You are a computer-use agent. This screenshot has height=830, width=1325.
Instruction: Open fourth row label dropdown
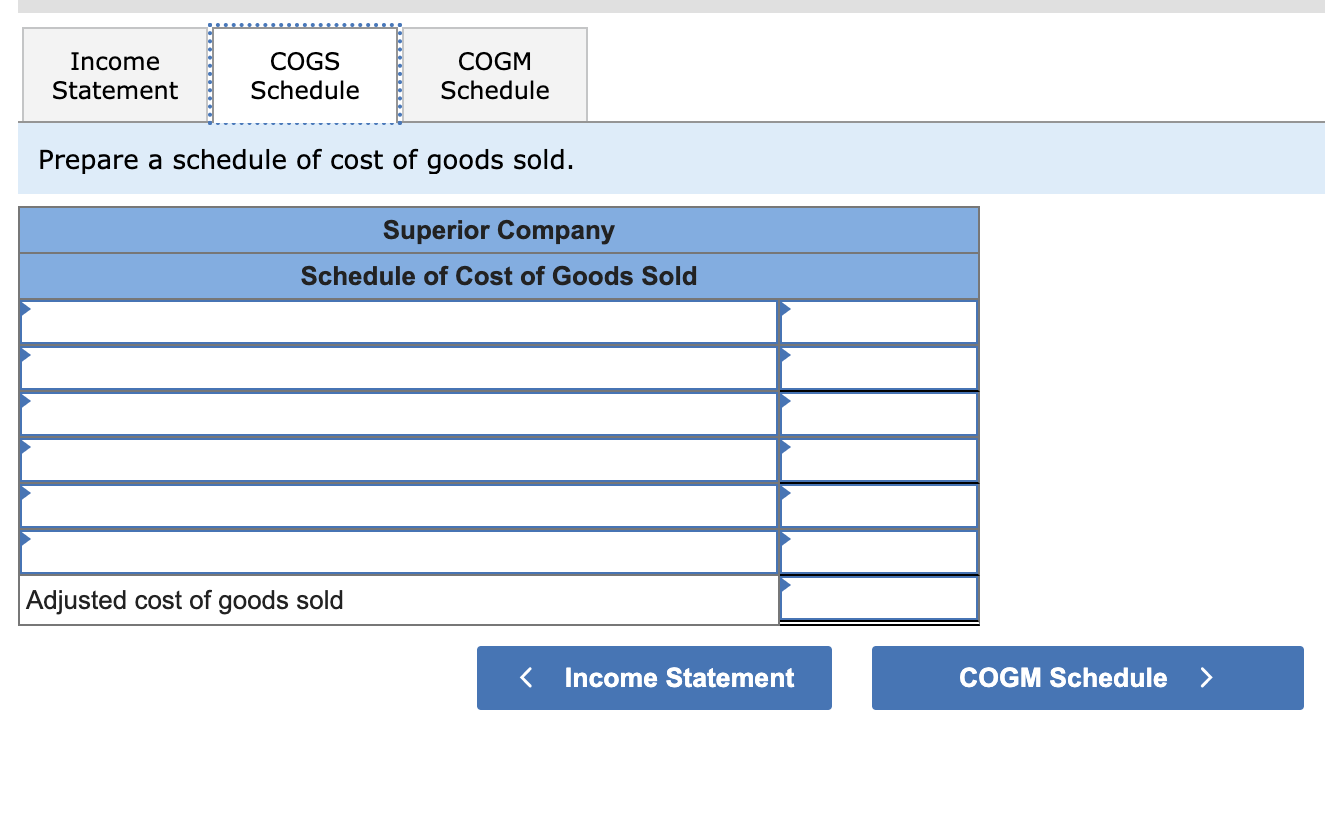398,460
